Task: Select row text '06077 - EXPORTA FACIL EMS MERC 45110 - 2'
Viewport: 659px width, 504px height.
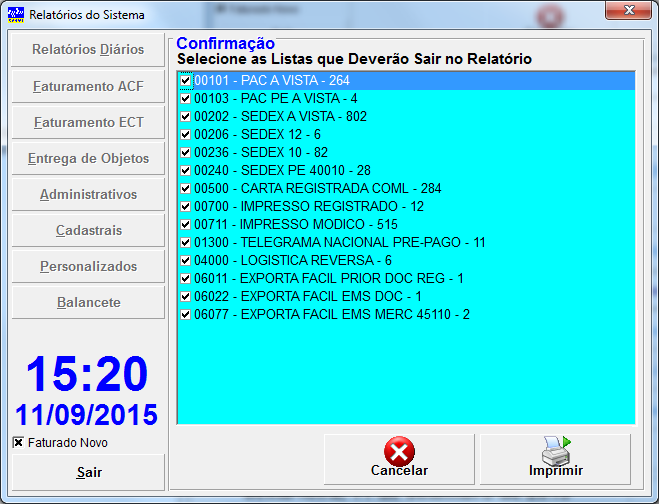Action: (332, 314)
